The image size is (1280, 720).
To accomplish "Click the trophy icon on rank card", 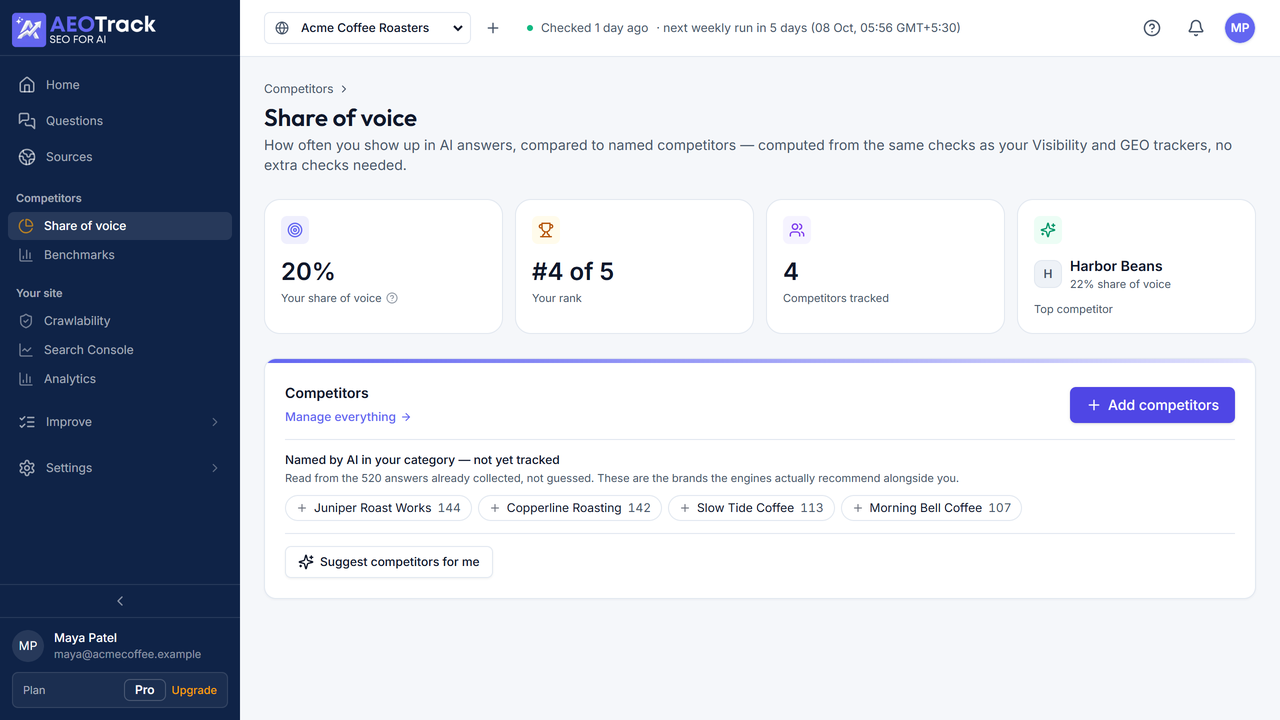I will [546, 230].
